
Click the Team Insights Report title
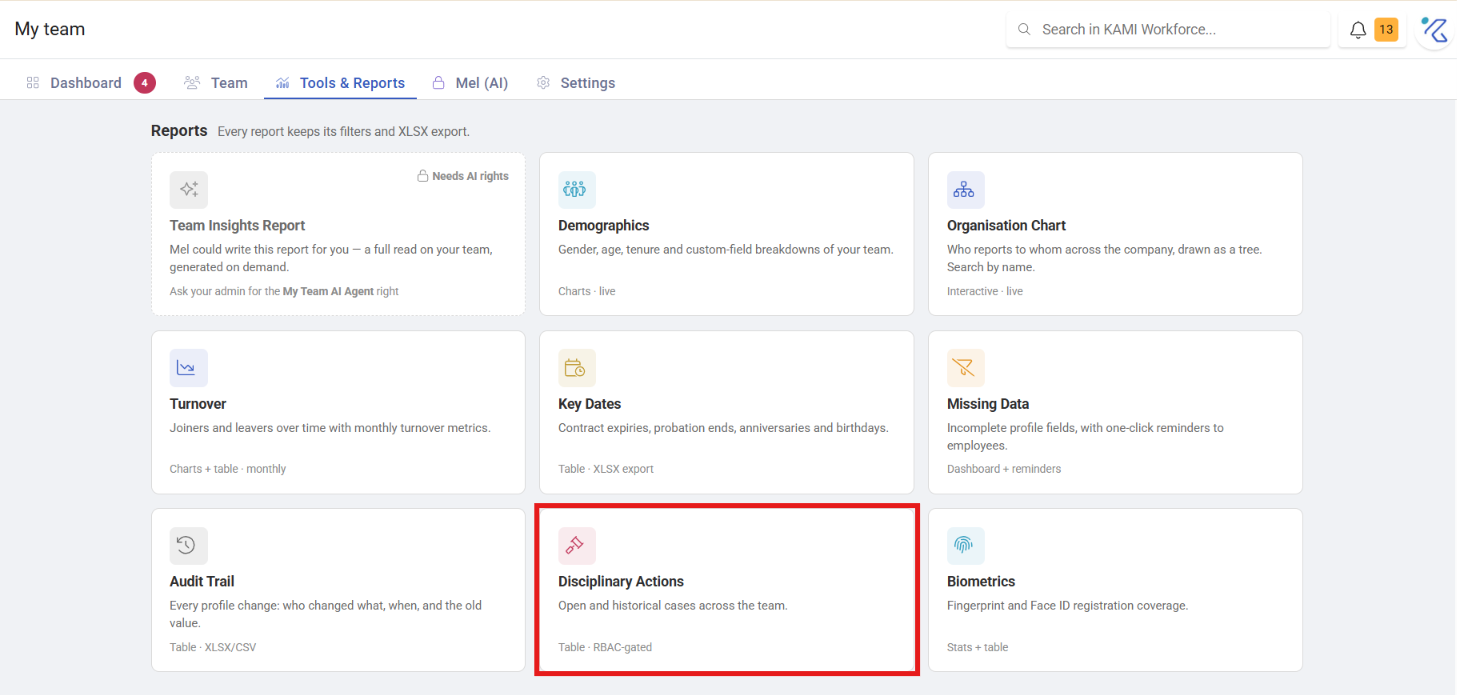[x=238, y=226]
